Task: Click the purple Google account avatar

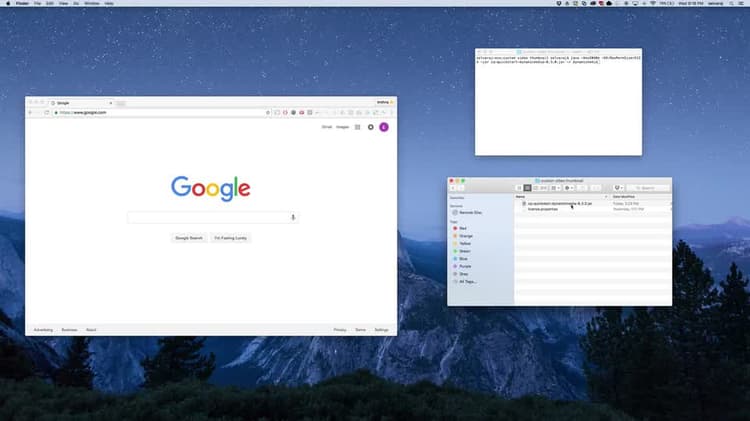Action: point(384,127)
